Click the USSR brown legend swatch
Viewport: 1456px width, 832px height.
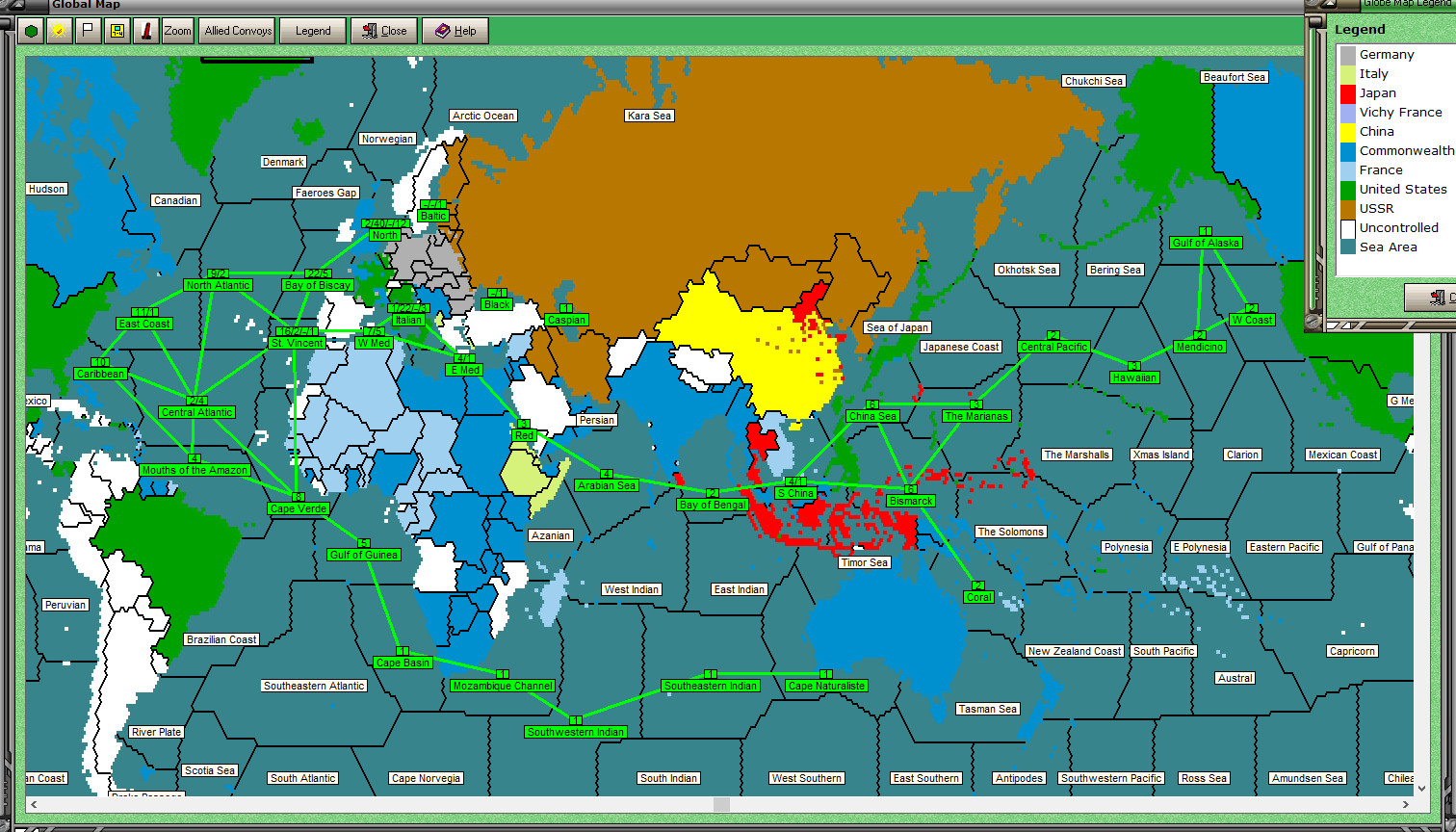tap(1348, 209)
